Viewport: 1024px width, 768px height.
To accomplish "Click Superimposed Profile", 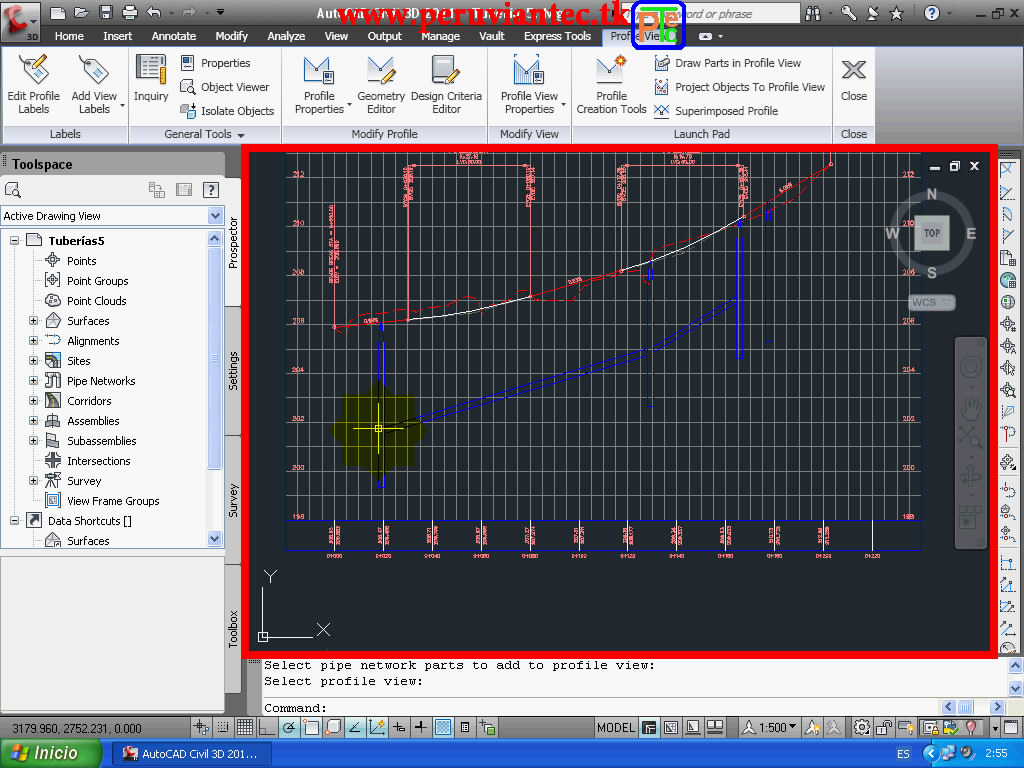I will [x=716, y=111].
